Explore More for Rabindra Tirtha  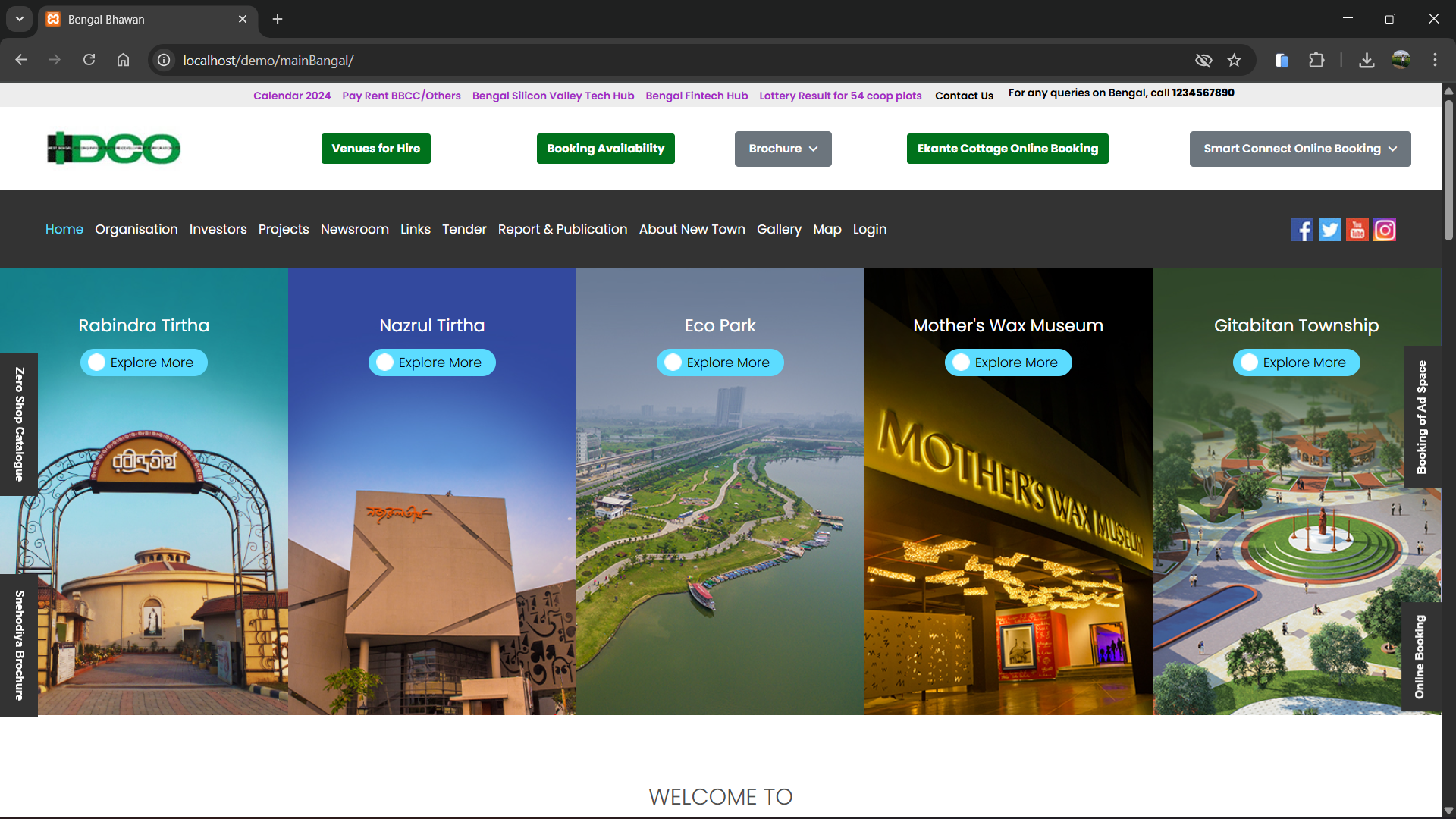144,362
